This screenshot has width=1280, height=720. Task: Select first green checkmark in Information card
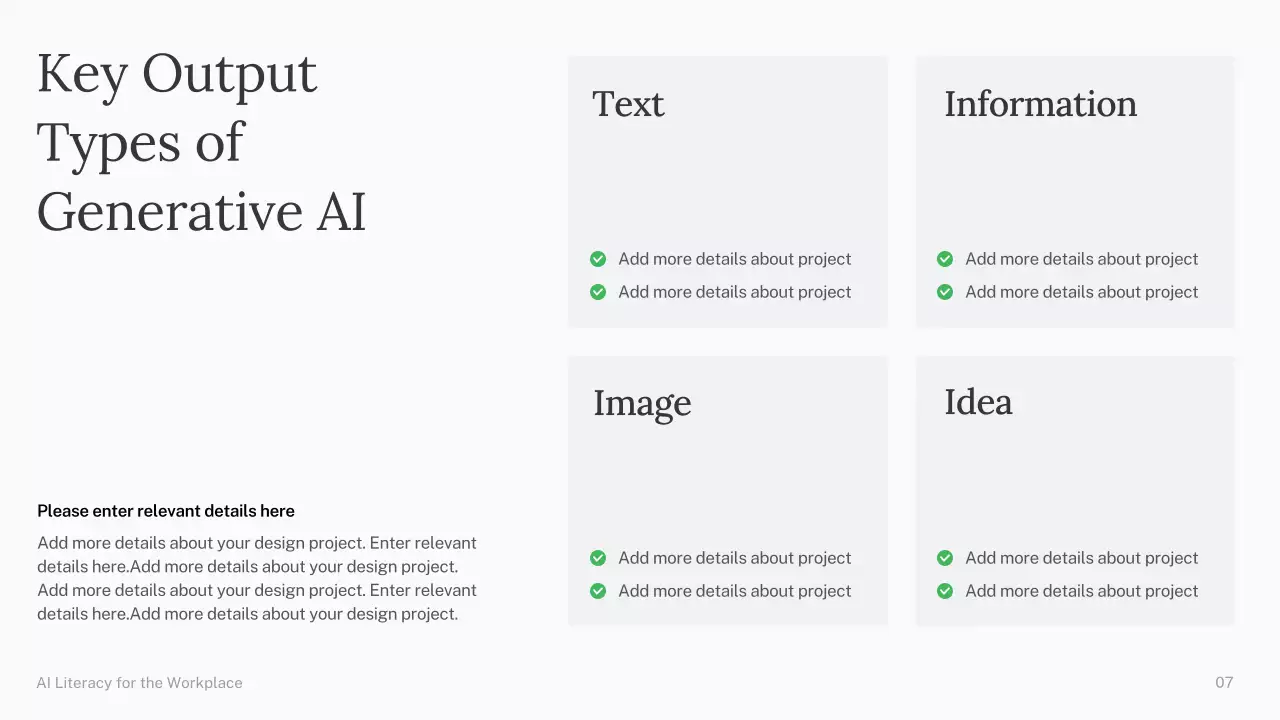click(945, 259)
